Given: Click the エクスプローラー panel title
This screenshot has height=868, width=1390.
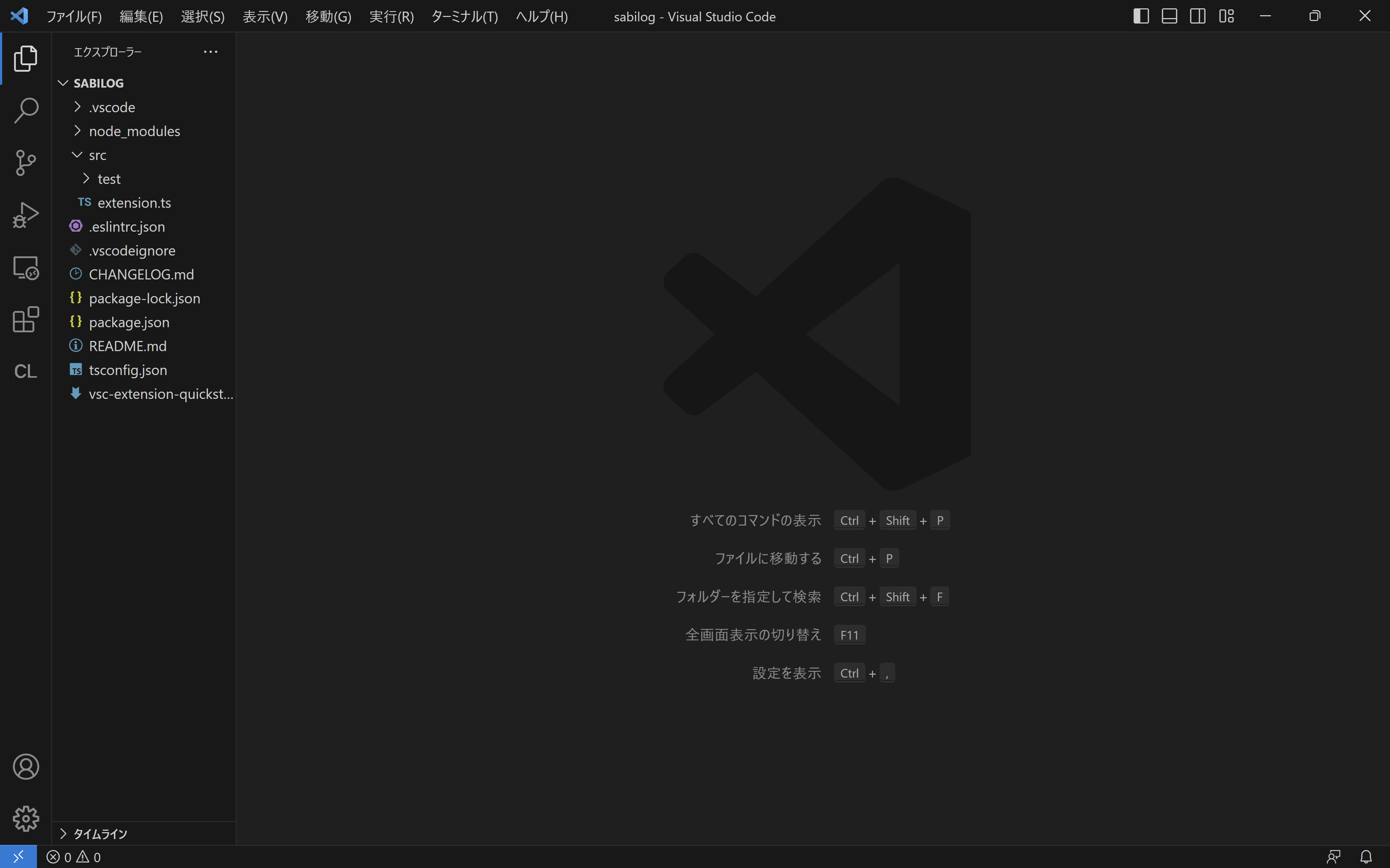Looking at the screenshot, I should 107,52.
